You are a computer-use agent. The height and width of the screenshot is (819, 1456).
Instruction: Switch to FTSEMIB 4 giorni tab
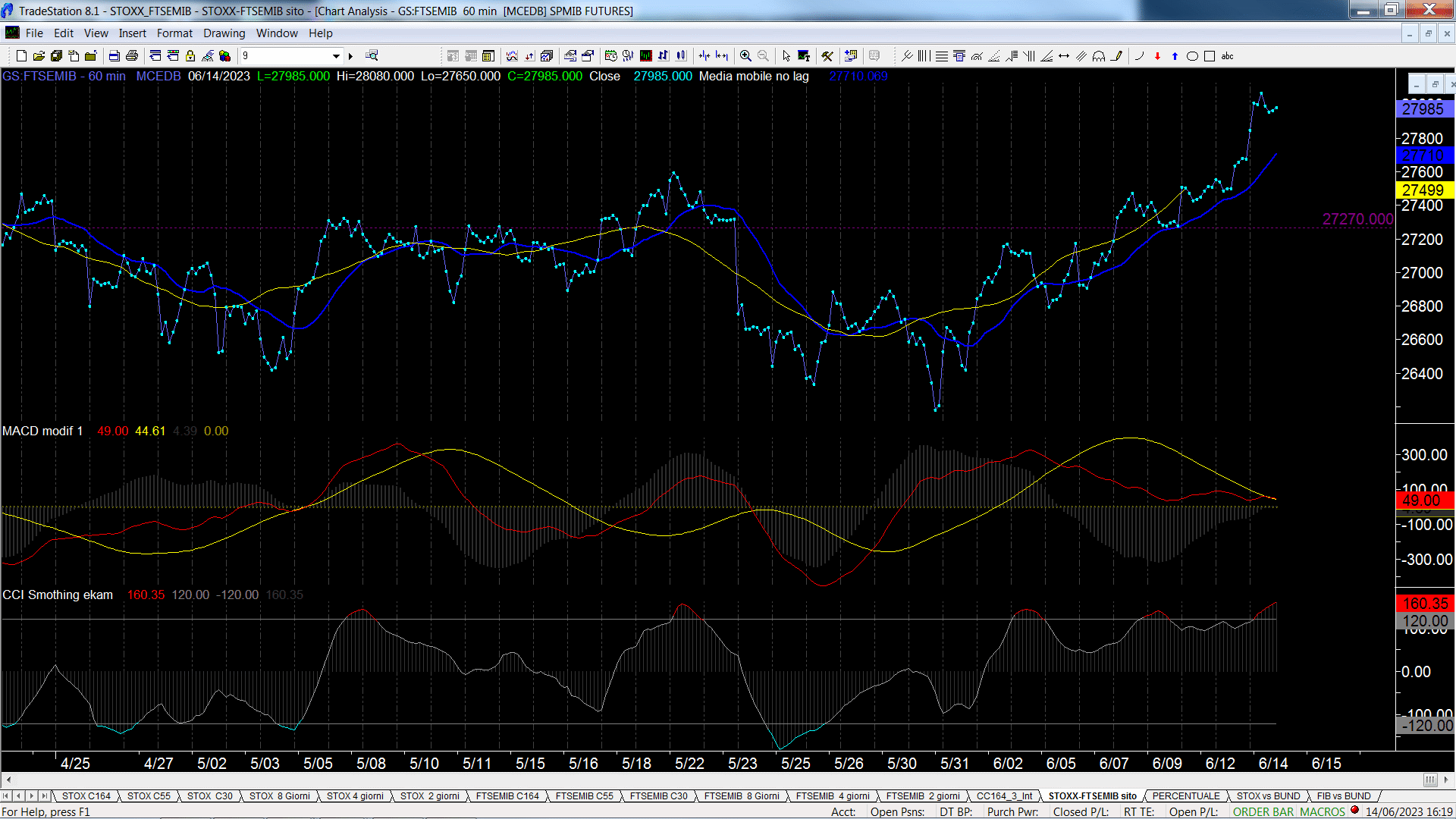click(x=833, y=795)
